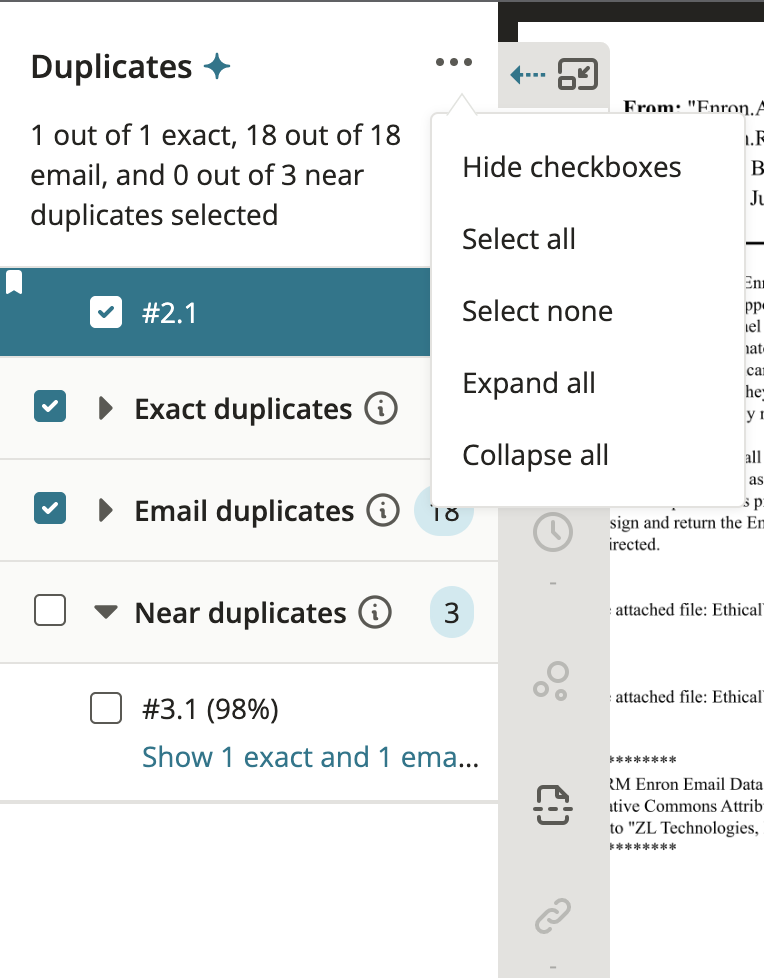Expand the Exact duplicates section

pyautogui.click(x=105, y=408)
